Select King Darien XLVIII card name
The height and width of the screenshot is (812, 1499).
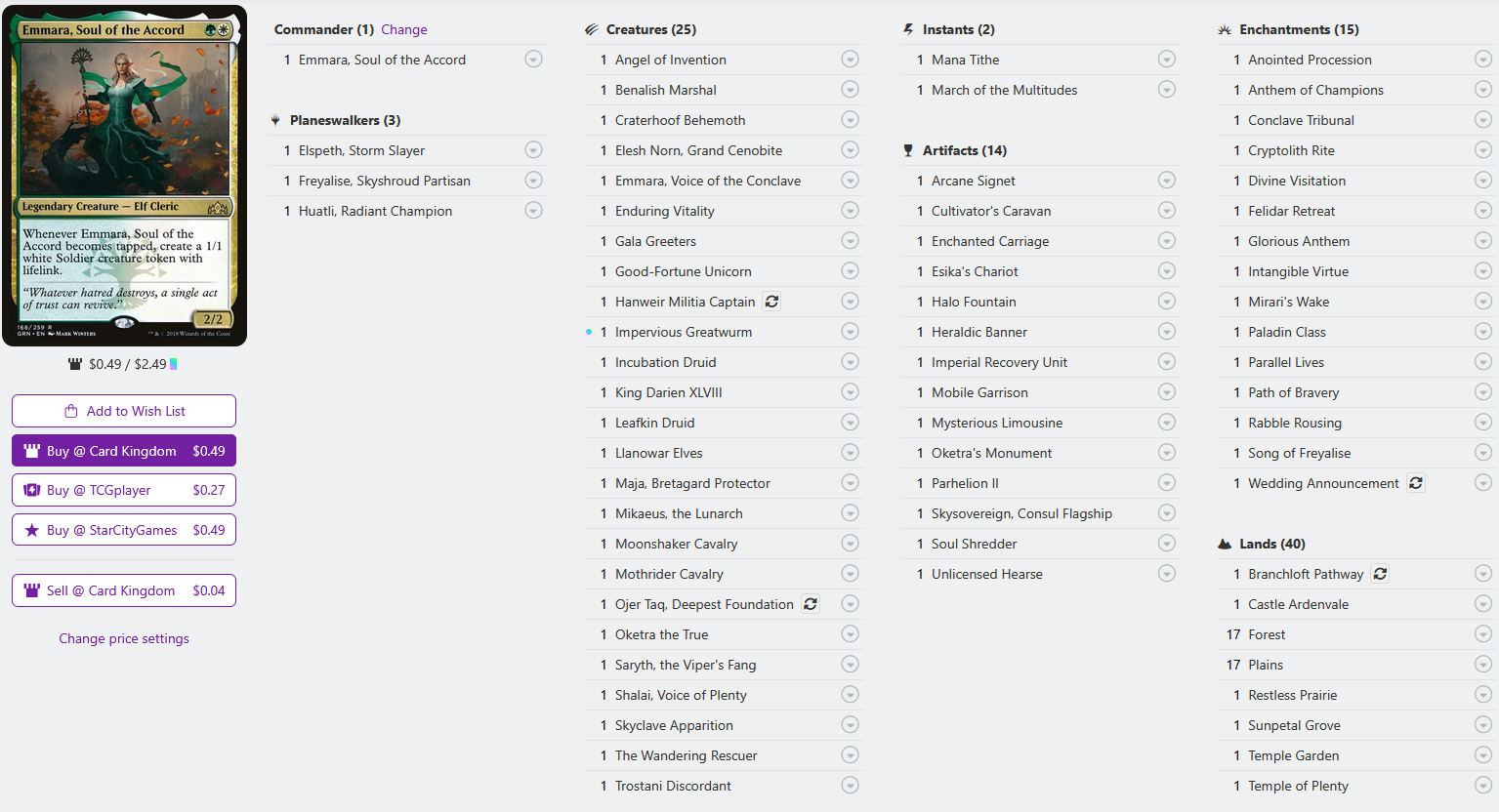tap(669, 392)
